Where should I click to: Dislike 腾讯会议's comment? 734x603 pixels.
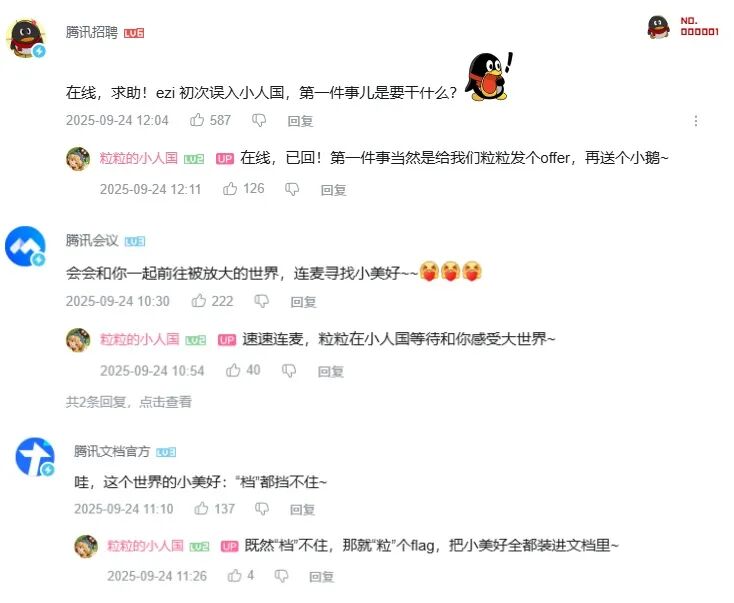(x=261, y=301)
